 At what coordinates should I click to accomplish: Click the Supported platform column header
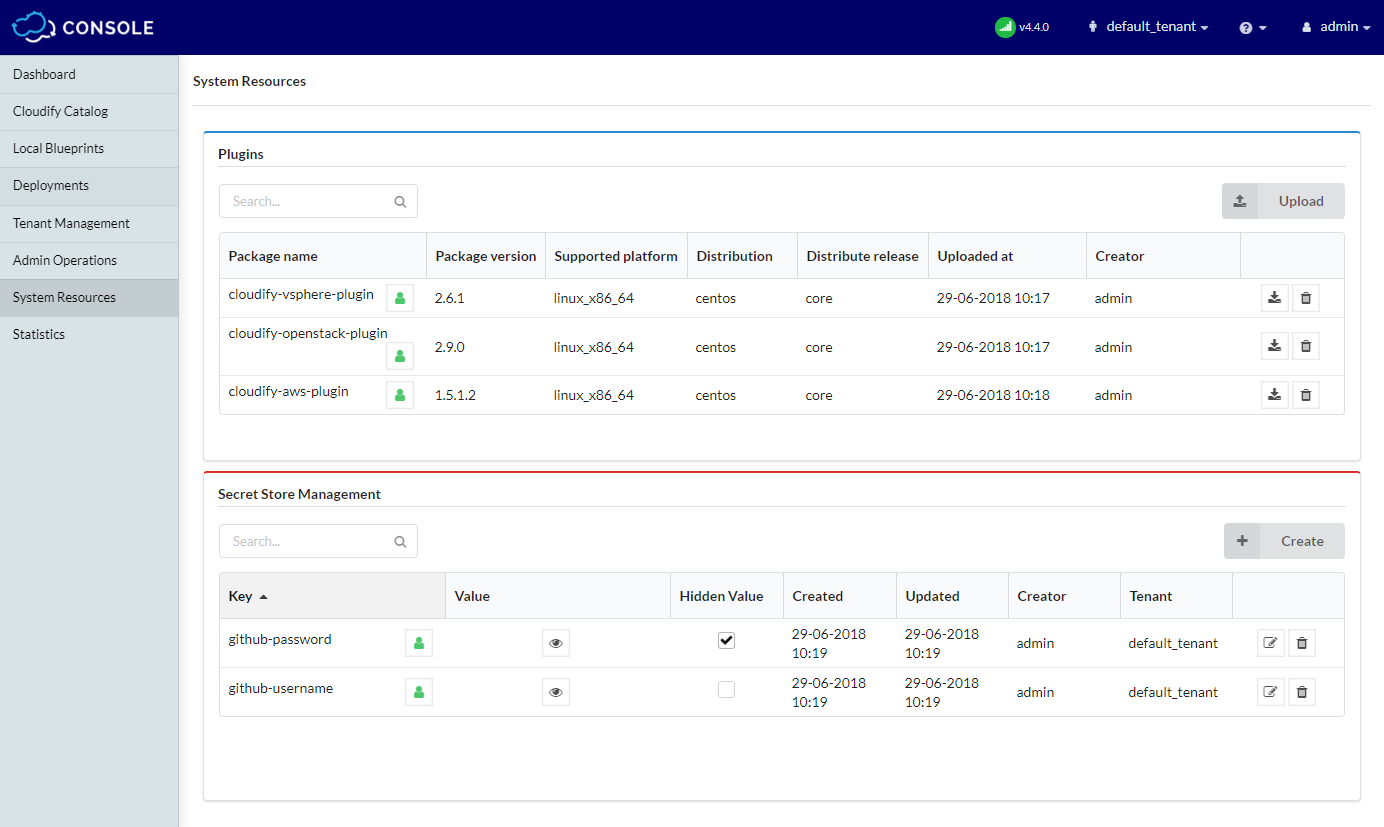616,256
